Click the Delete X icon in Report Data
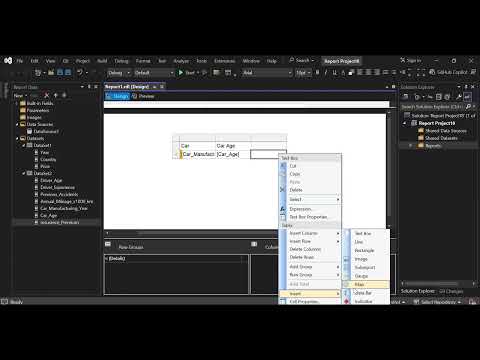The width and height of the screenshot is (480, 360). [47, 95]
